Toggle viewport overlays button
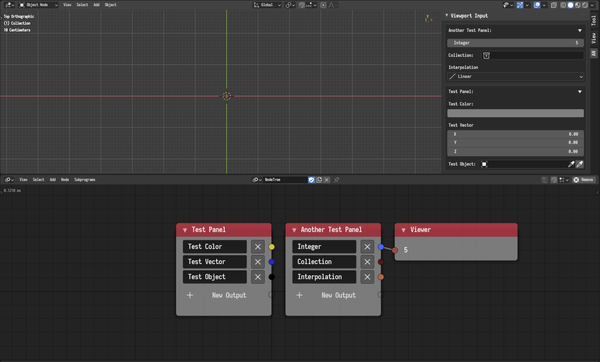Screen dimensions: 600x362 point(537,5)
